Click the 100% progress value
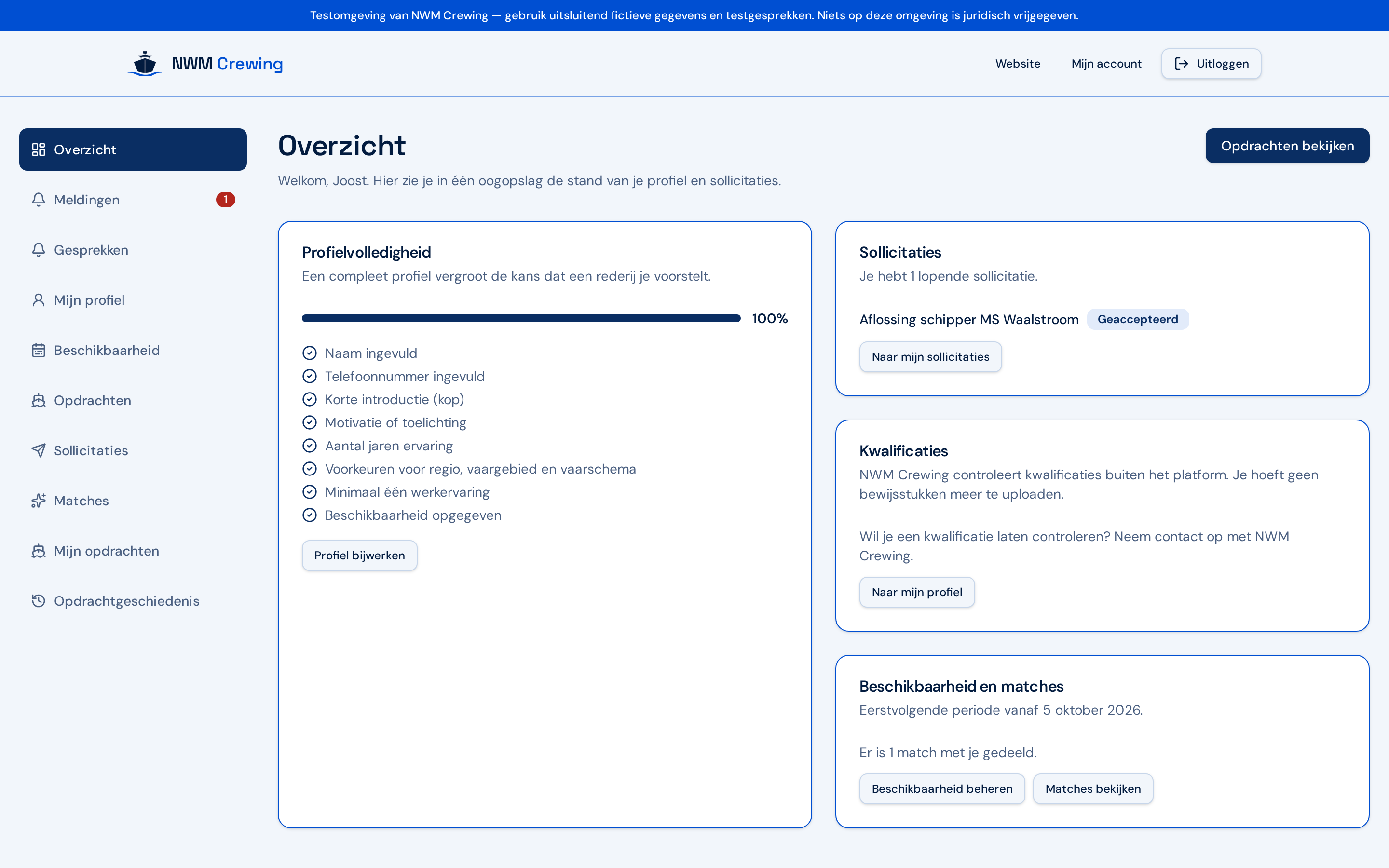The image size is (1389, 868). pos(770,319)
